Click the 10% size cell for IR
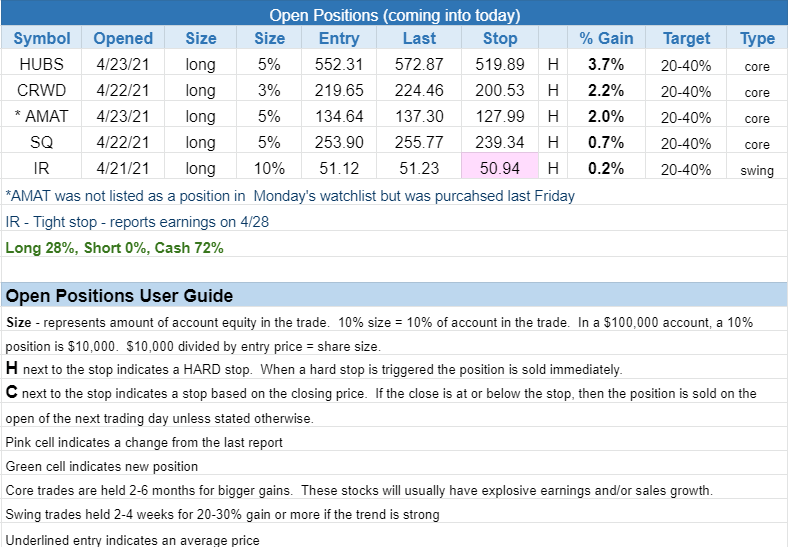Screen dimensions: 788x547 [269, 168]
